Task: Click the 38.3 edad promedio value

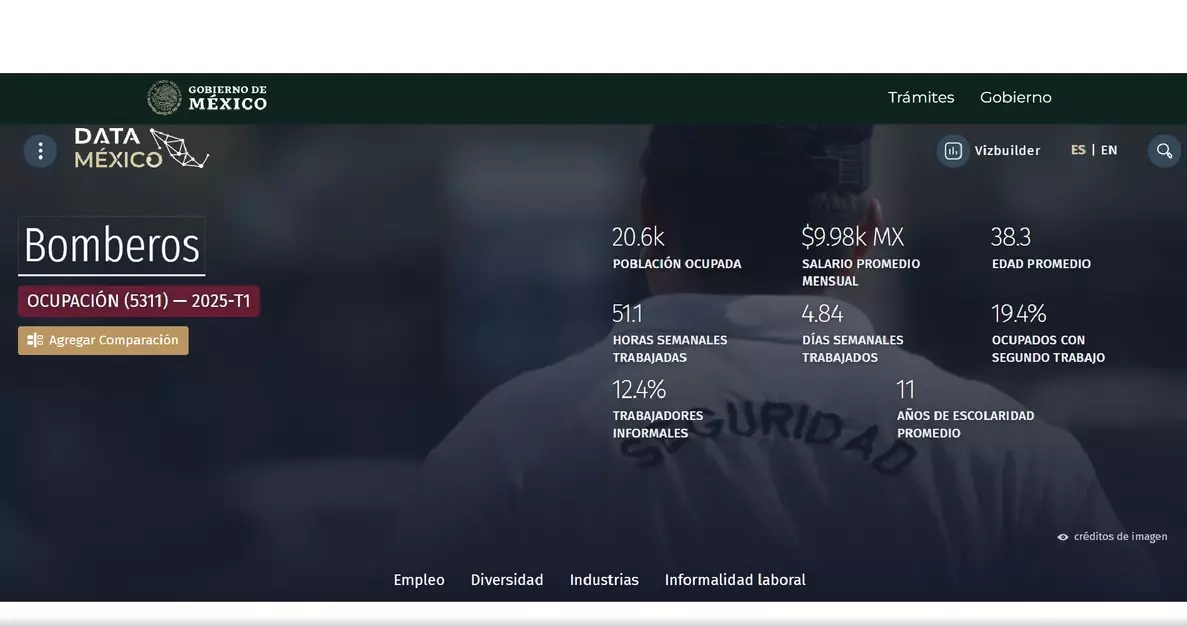Action: pyautogui.click(x=1011, y=237)
